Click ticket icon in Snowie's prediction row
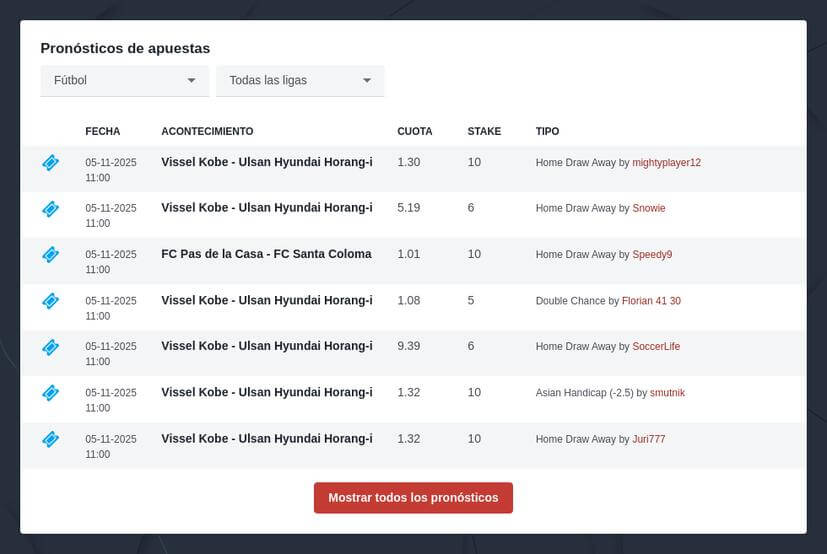Viewport: 827px width, 554px height. (x=51, y=209)
